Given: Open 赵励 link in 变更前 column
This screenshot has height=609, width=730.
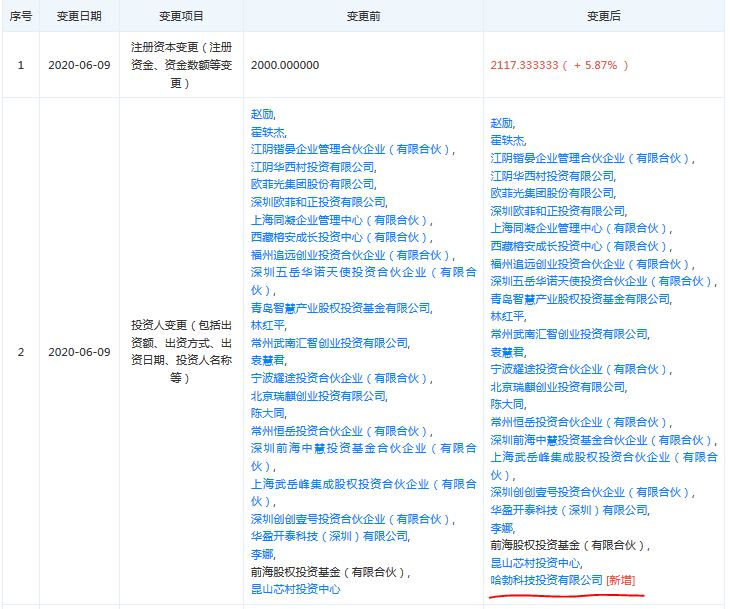Looking at the screenshot, I should coord(263,114).
